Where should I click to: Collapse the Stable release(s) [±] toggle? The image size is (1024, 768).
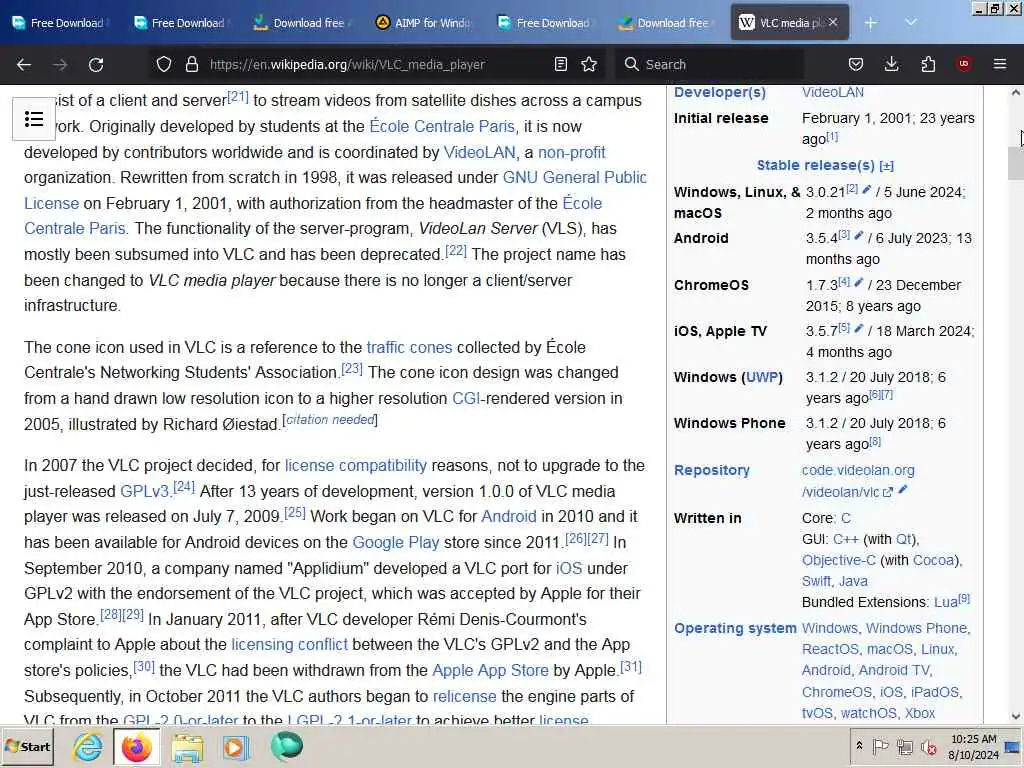coord(886,166)
